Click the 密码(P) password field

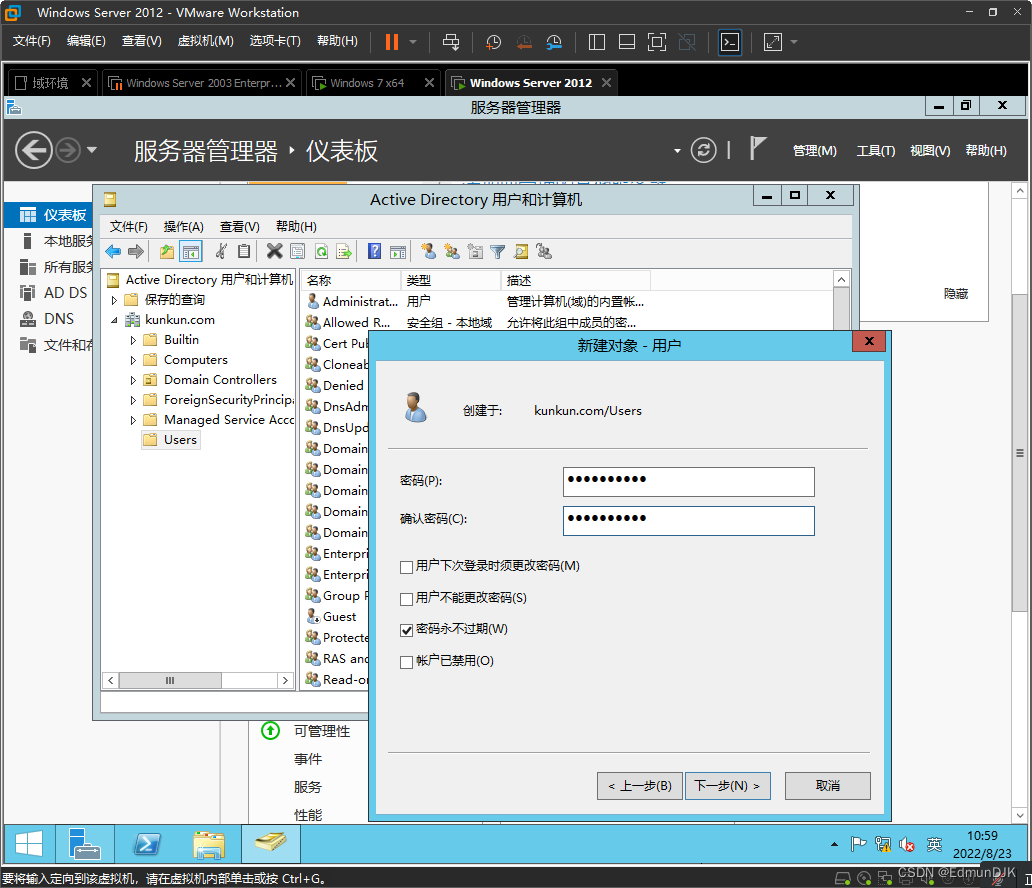pos(688,482)
